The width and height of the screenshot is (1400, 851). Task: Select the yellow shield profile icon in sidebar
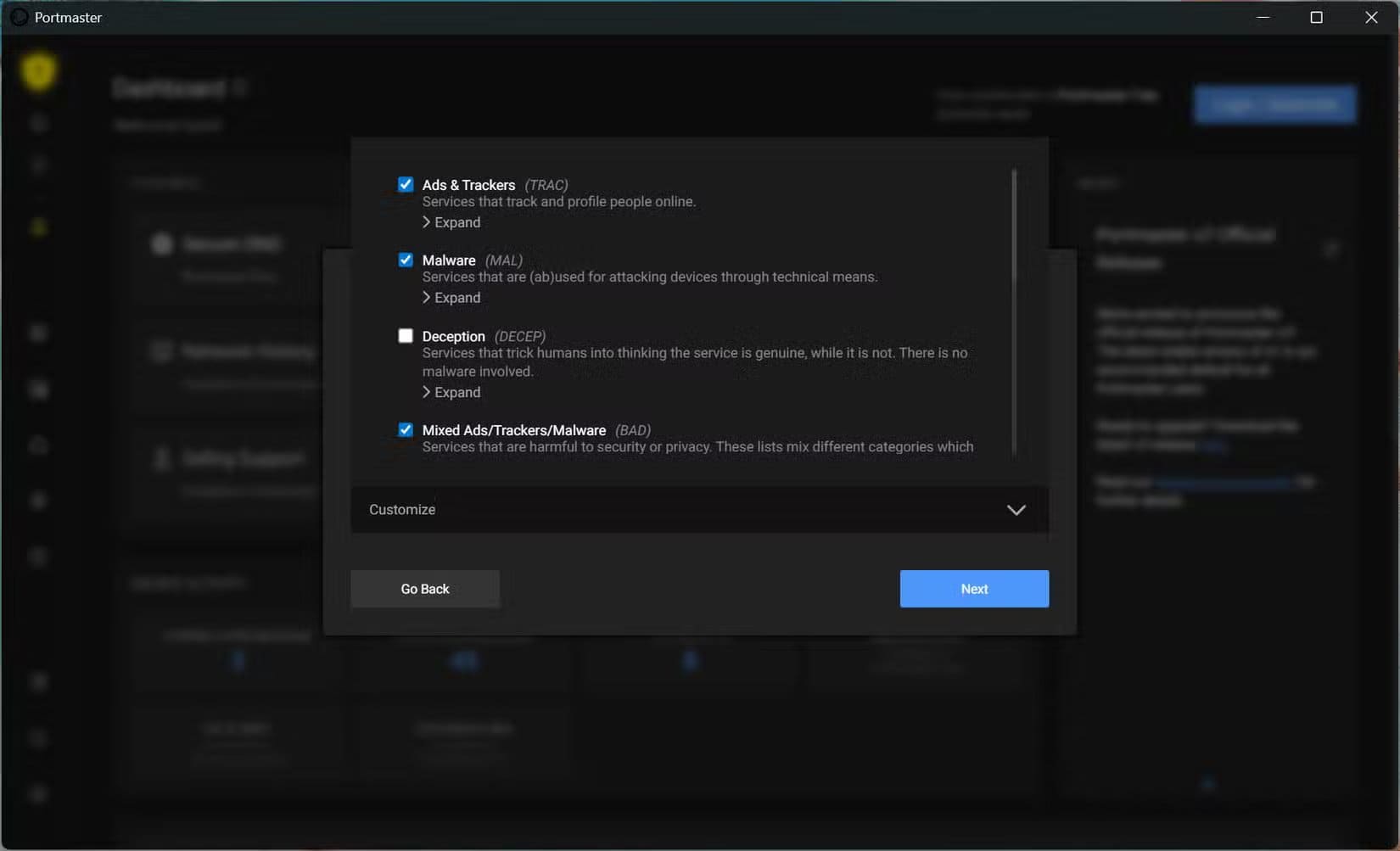pyautogui.click(x=37, y=72)
